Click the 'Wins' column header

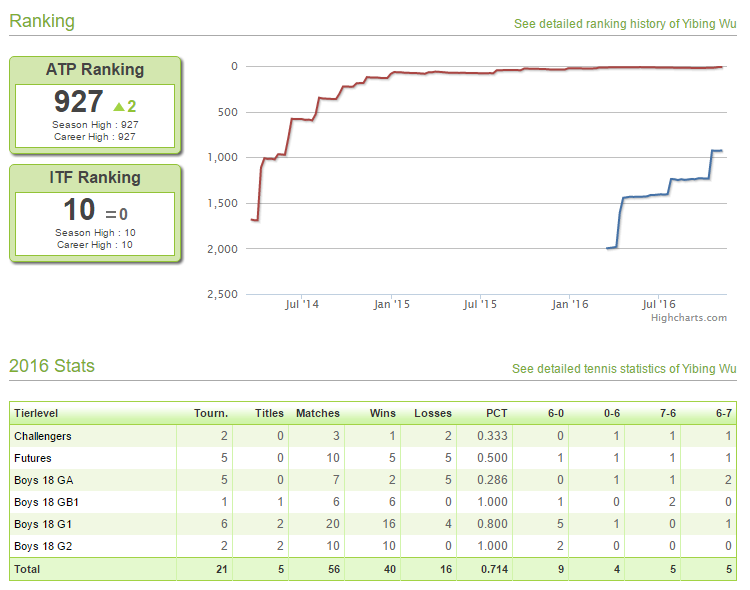click(383, 413)
